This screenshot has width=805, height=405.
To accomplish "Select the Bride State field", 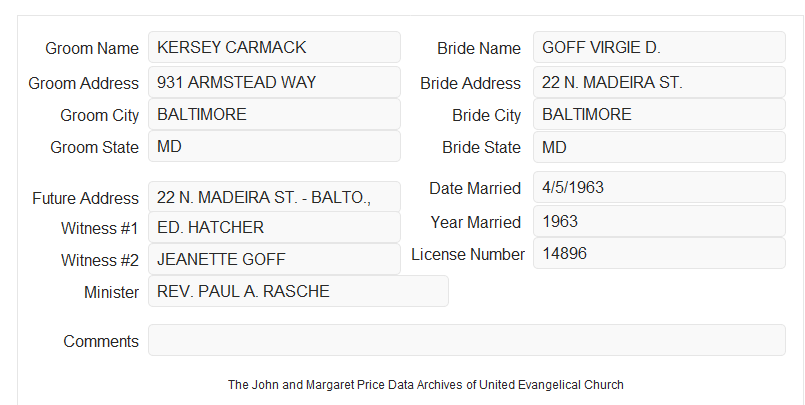I will point(659,147).
